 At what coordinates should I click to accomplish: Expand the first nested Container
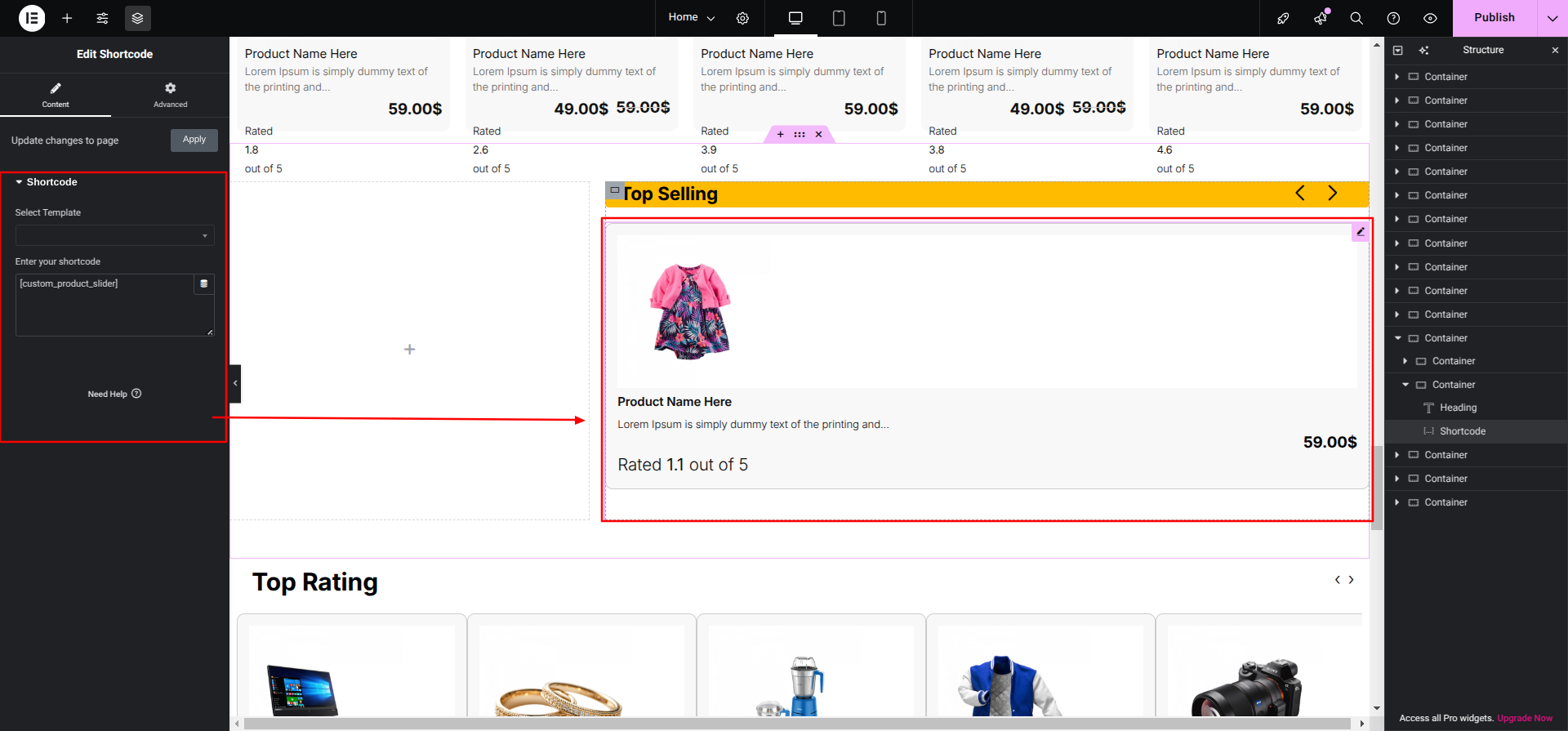click(x=1405, y=361)
